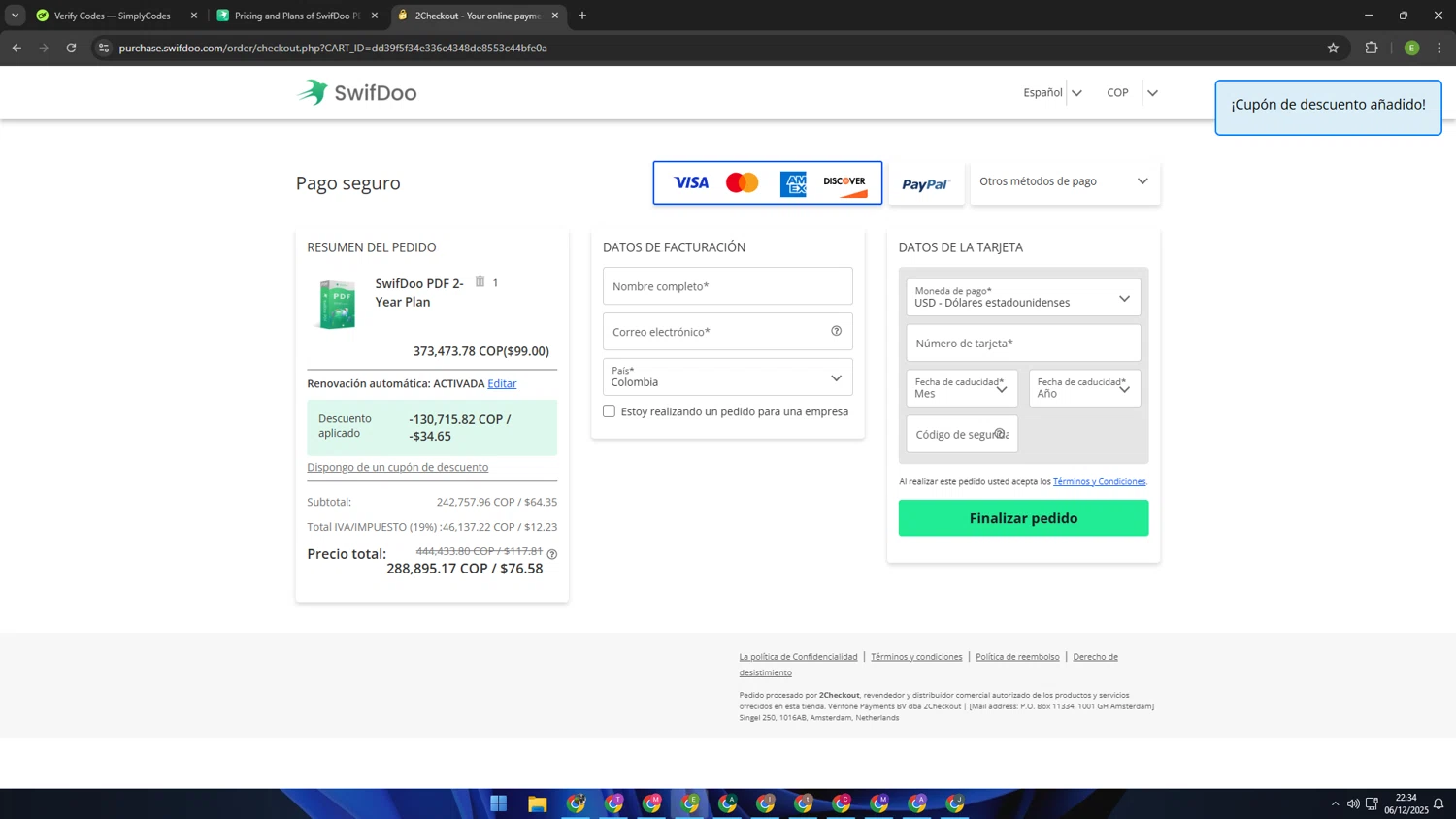The width and height of the screenshot is (1456, 819).
Task: Open La política de Confidencialidad link
Action: coord(798,657)
